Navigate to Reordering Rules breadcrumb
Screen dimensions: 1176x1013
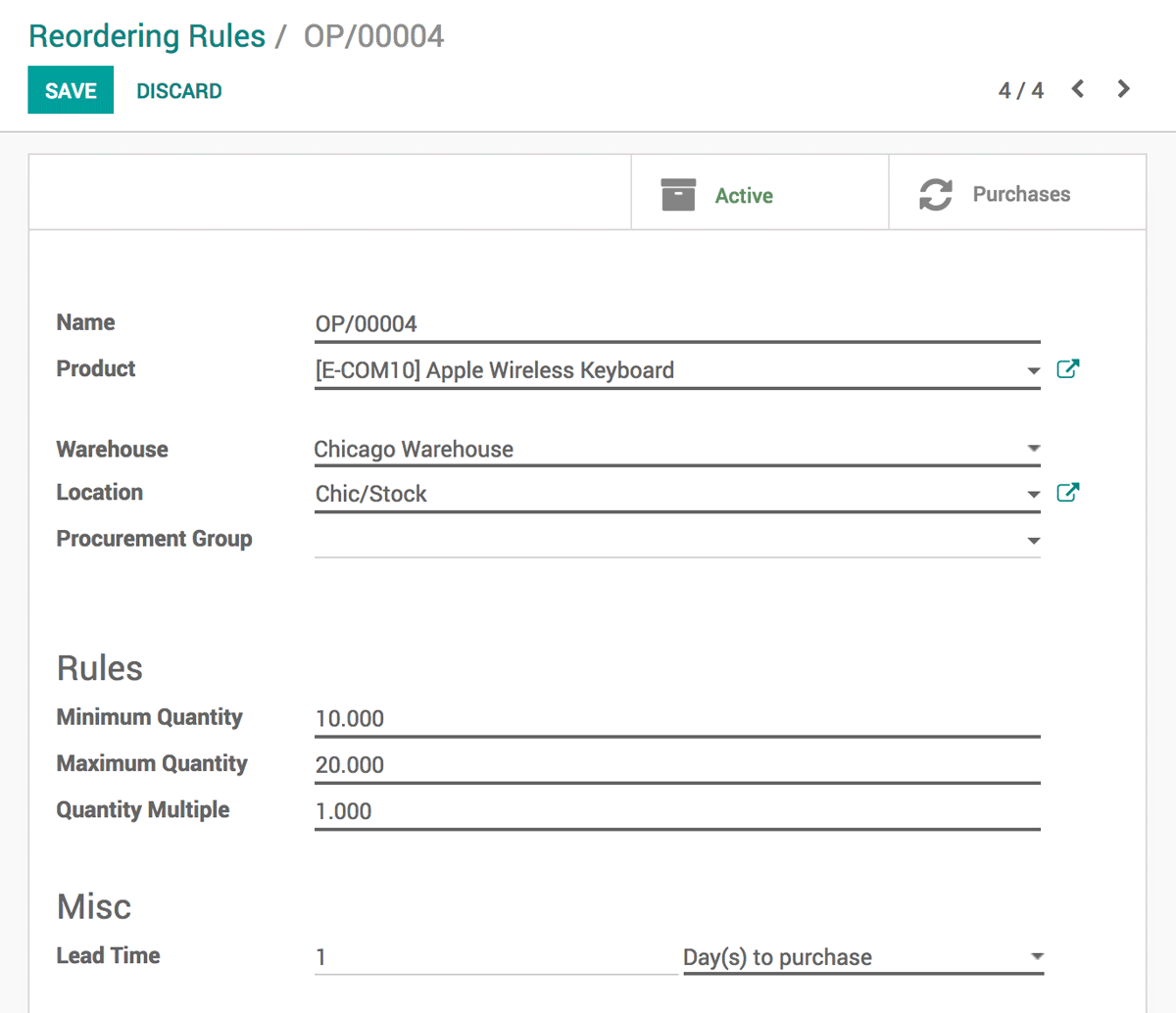[x=147, y=36]
